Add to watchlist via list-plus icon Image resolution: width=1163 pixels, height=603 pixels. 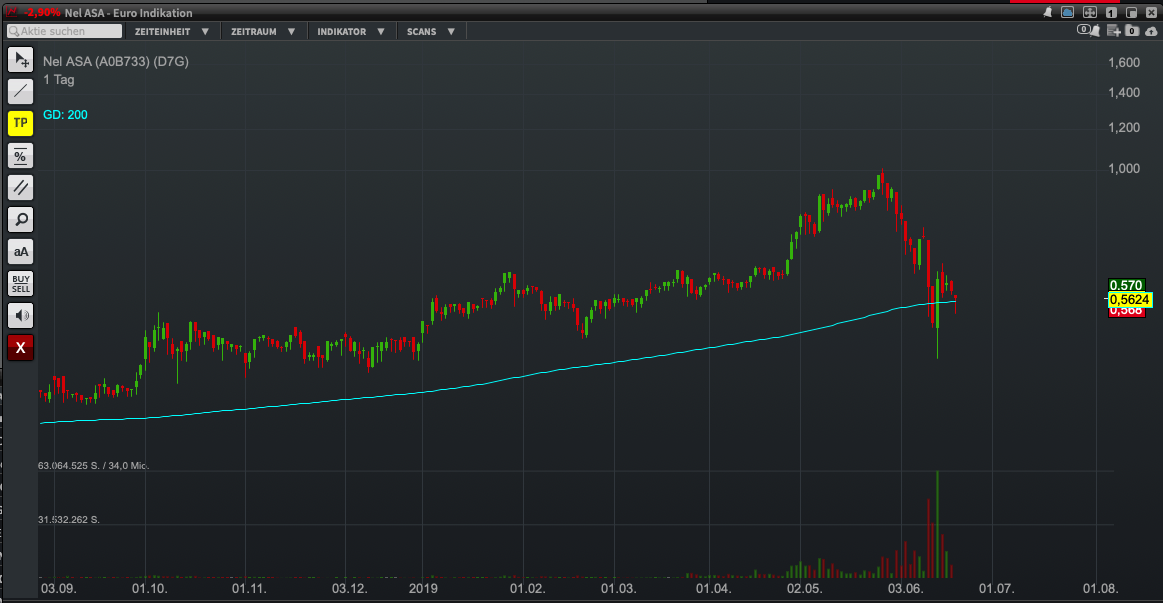[1113, 30]
